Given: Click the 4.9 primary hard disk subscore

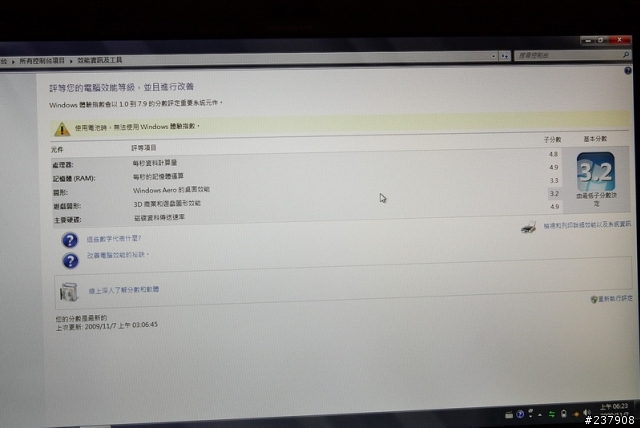Looking at the screenshot, I should coord(554,206).
